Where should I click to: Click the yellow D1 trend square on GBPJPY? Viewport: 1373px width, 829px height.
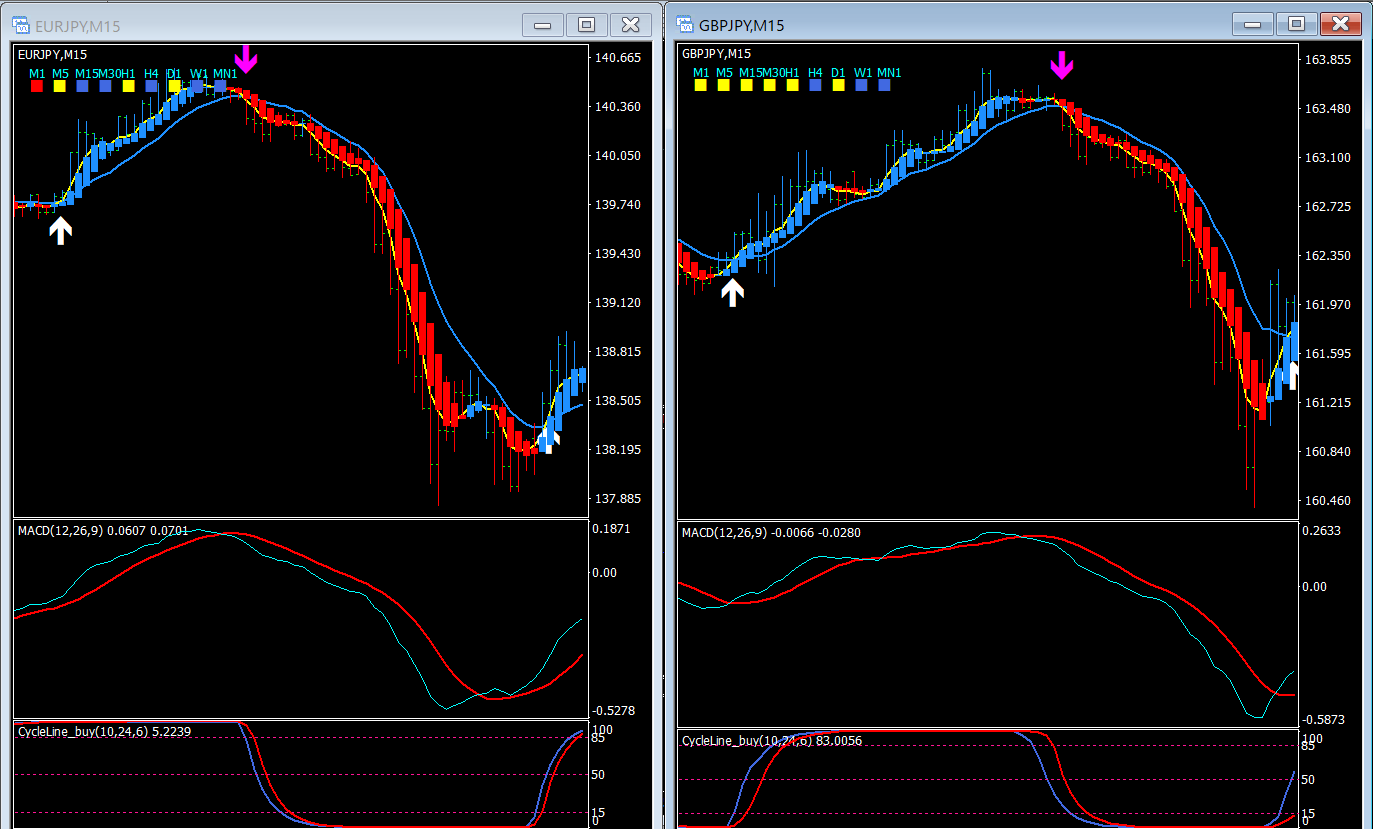pyautogui.click(x=838, y=86)
